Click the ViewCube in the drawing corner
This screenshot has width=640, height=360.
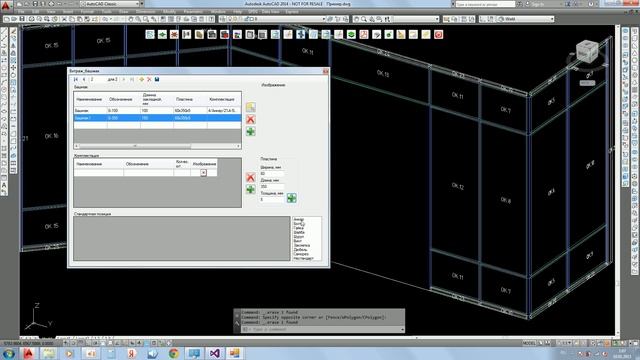click(x=587, y=51)
